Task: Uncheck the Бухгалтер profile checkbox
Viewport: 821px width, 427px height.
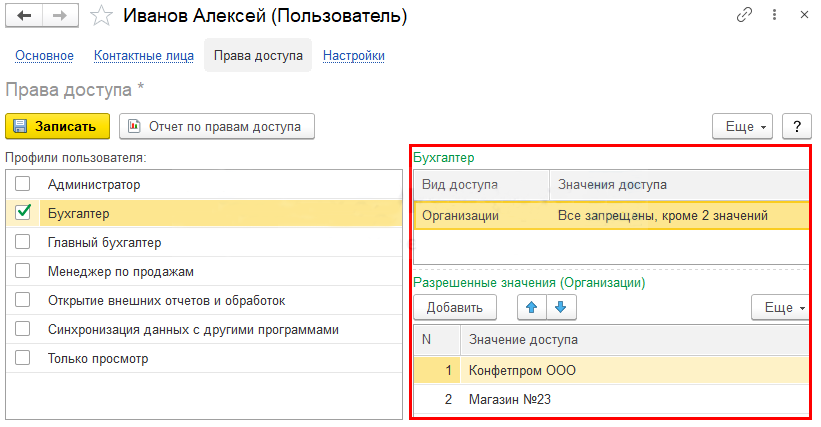Action: (x=23, y=212)
